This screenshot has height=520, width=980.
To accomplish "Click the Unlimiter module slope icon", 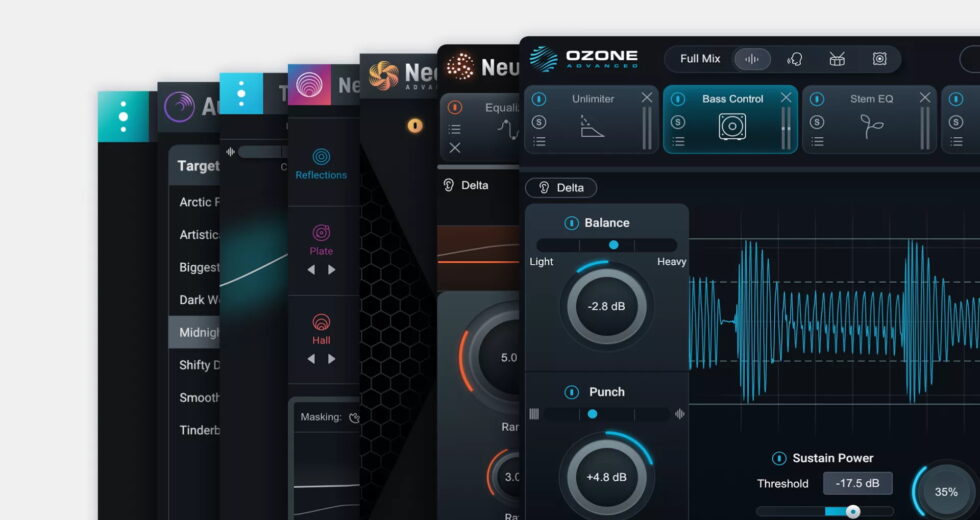I will pos(591,126).
